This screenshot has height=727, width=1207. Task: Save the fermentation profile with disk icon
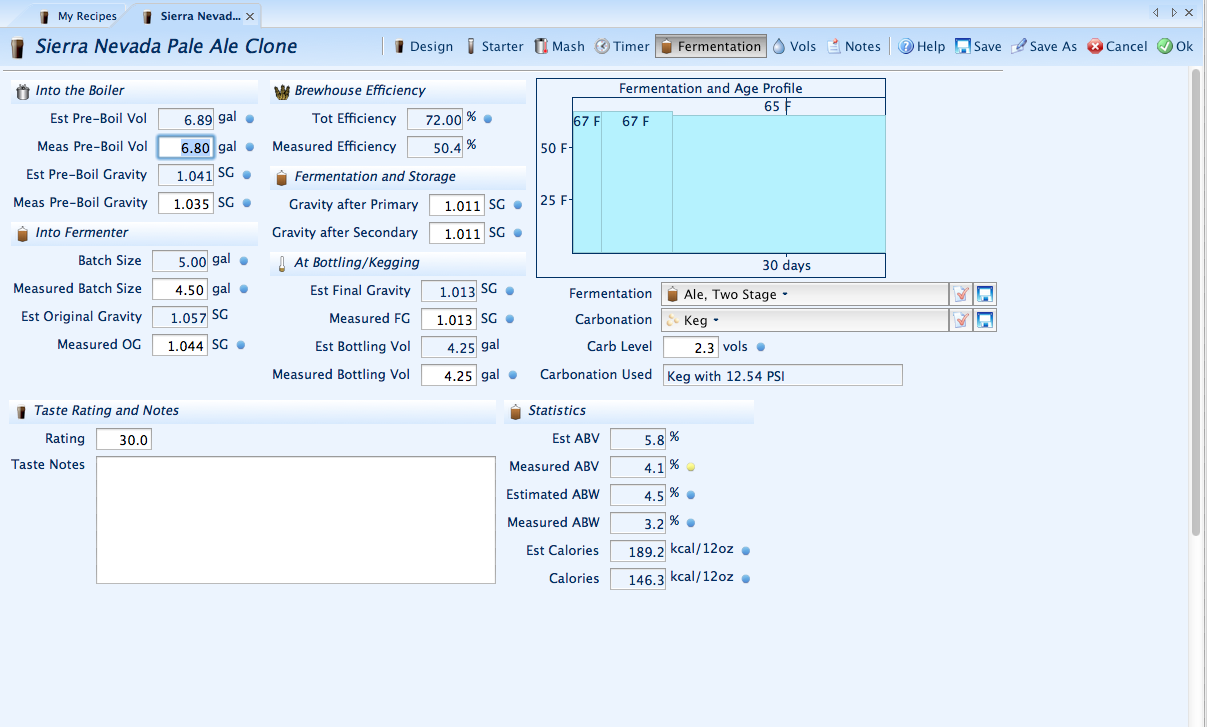[x=985, y=294]
